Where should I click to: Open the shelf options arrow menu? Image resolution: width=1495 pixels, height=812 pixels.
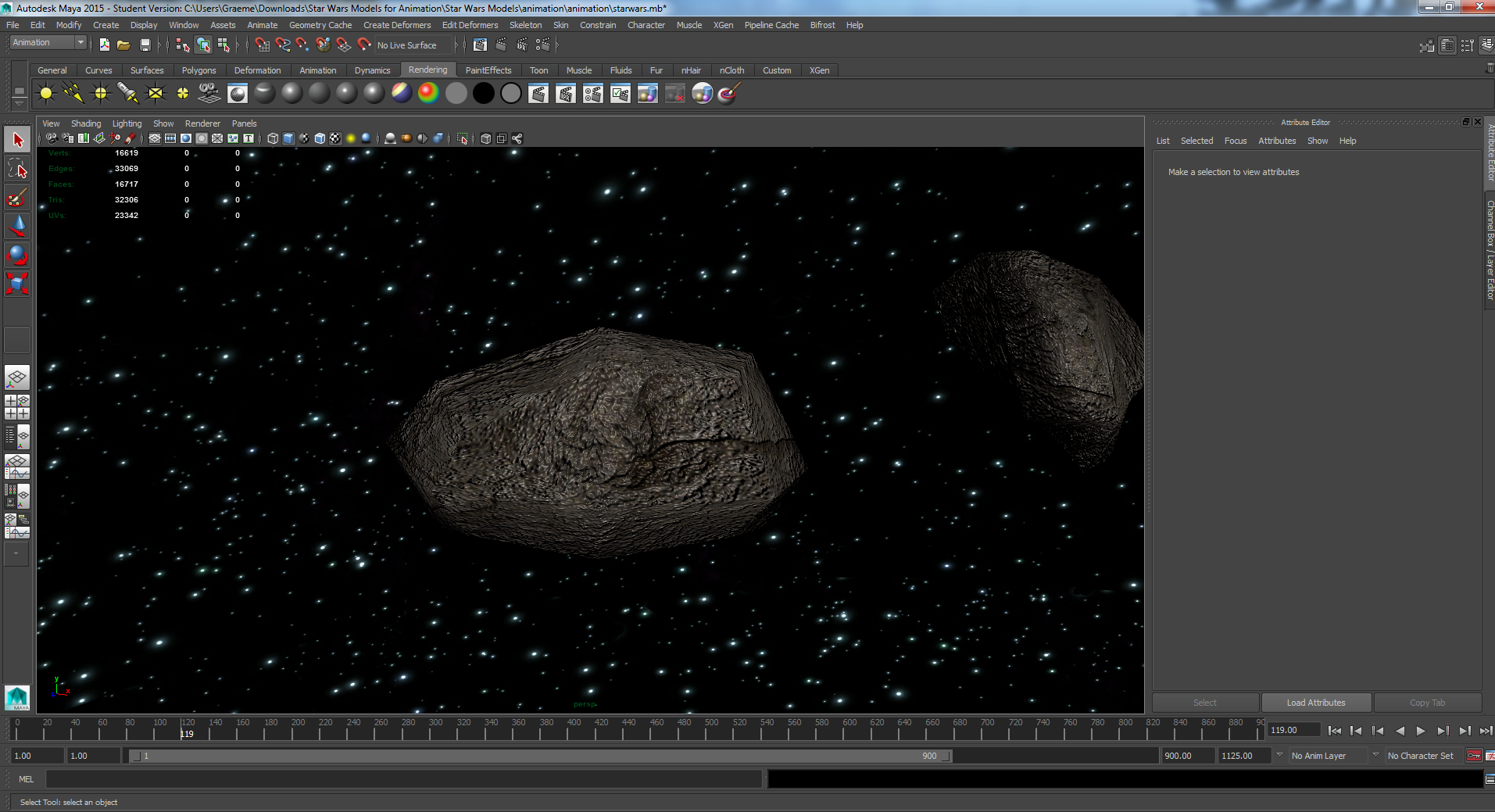(x=20, y=103)
